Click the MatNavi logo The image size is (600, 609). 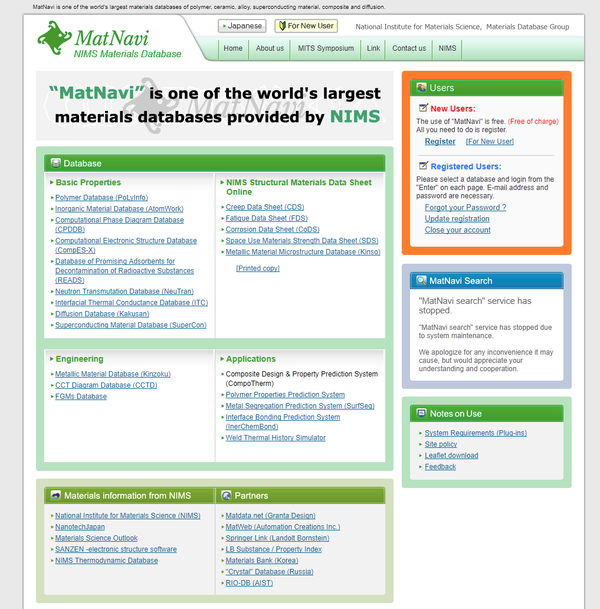tap(109, 40)
